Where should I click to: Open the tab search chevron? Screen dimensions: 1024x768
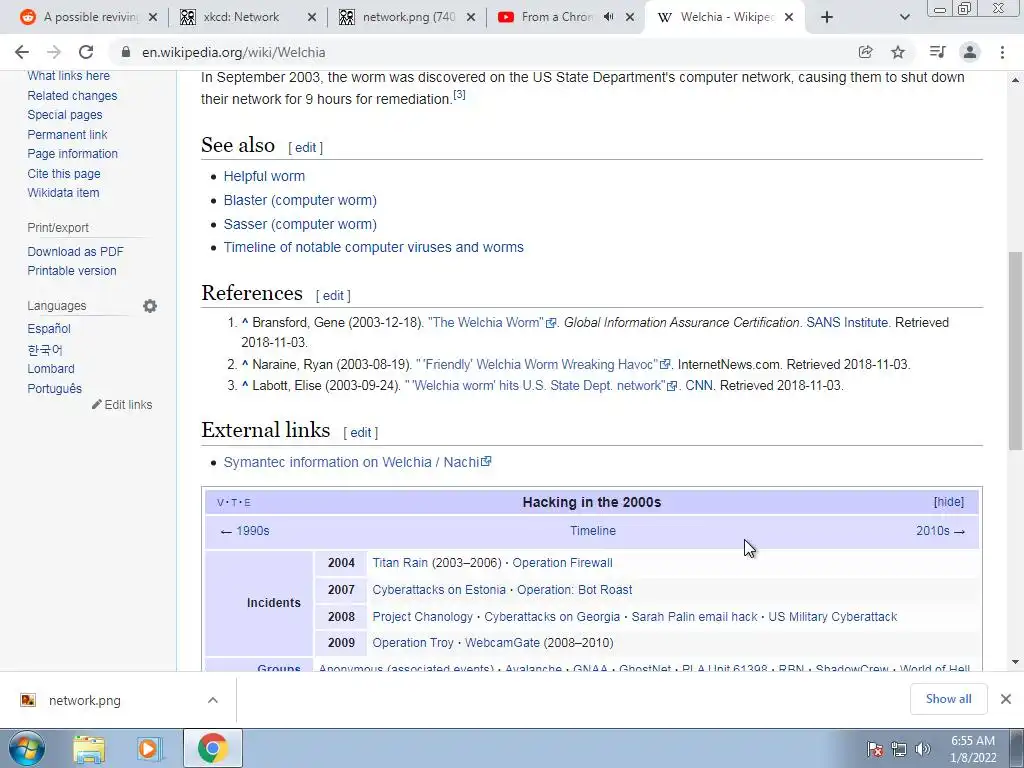click(904, 17)
